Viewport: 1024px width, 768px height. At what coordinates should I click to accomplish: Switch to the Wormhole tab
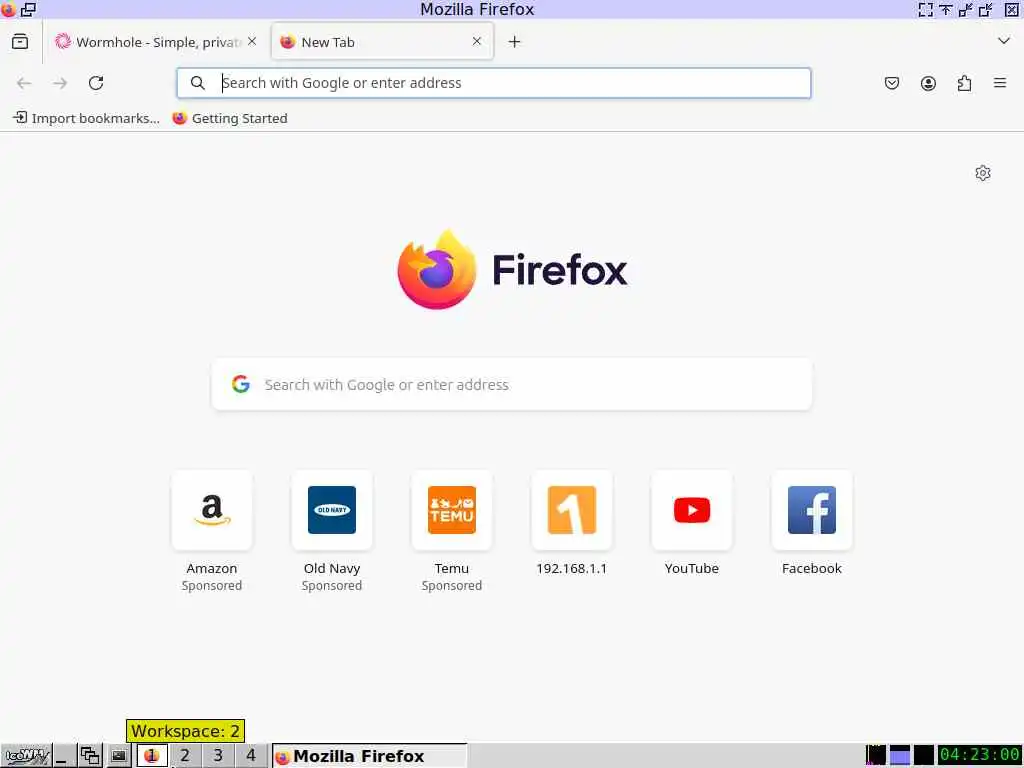pos(156,42)
